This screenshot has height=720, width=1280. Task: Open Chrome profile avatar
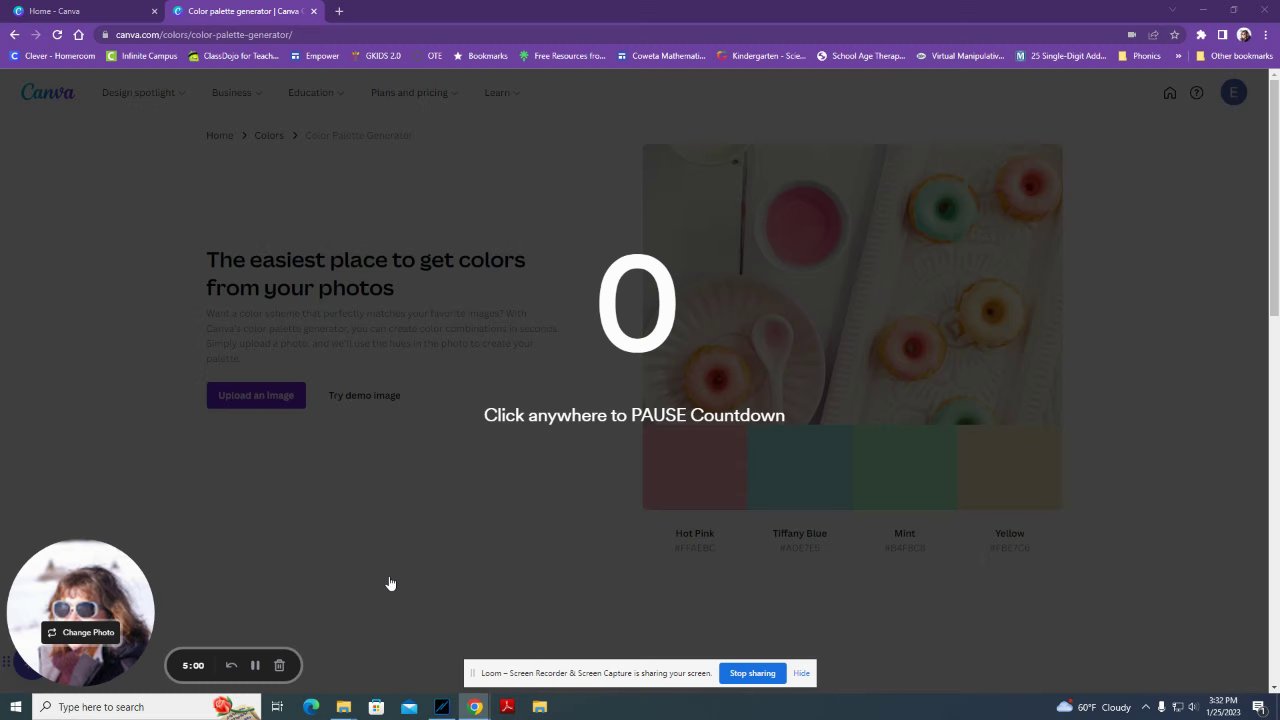click(1244, 34)
